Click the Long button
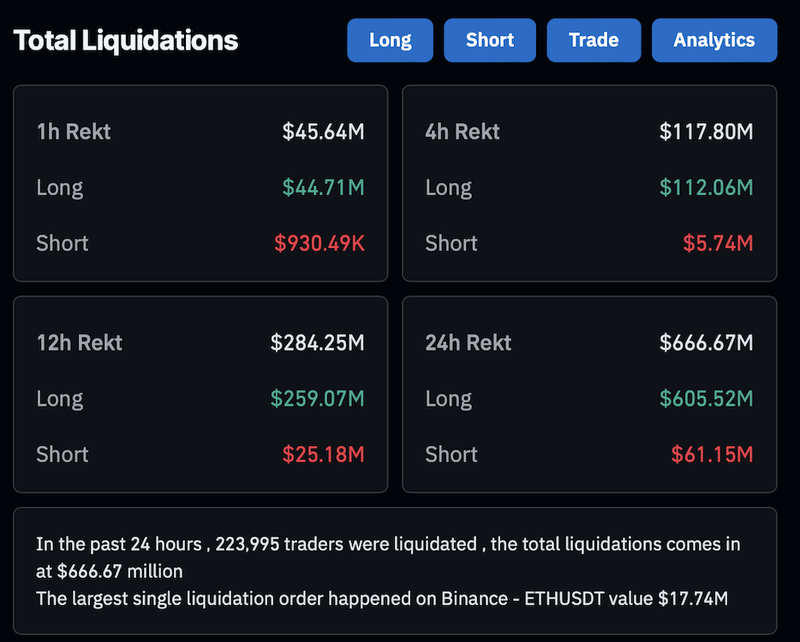800x642 pixels. [390, 40]
